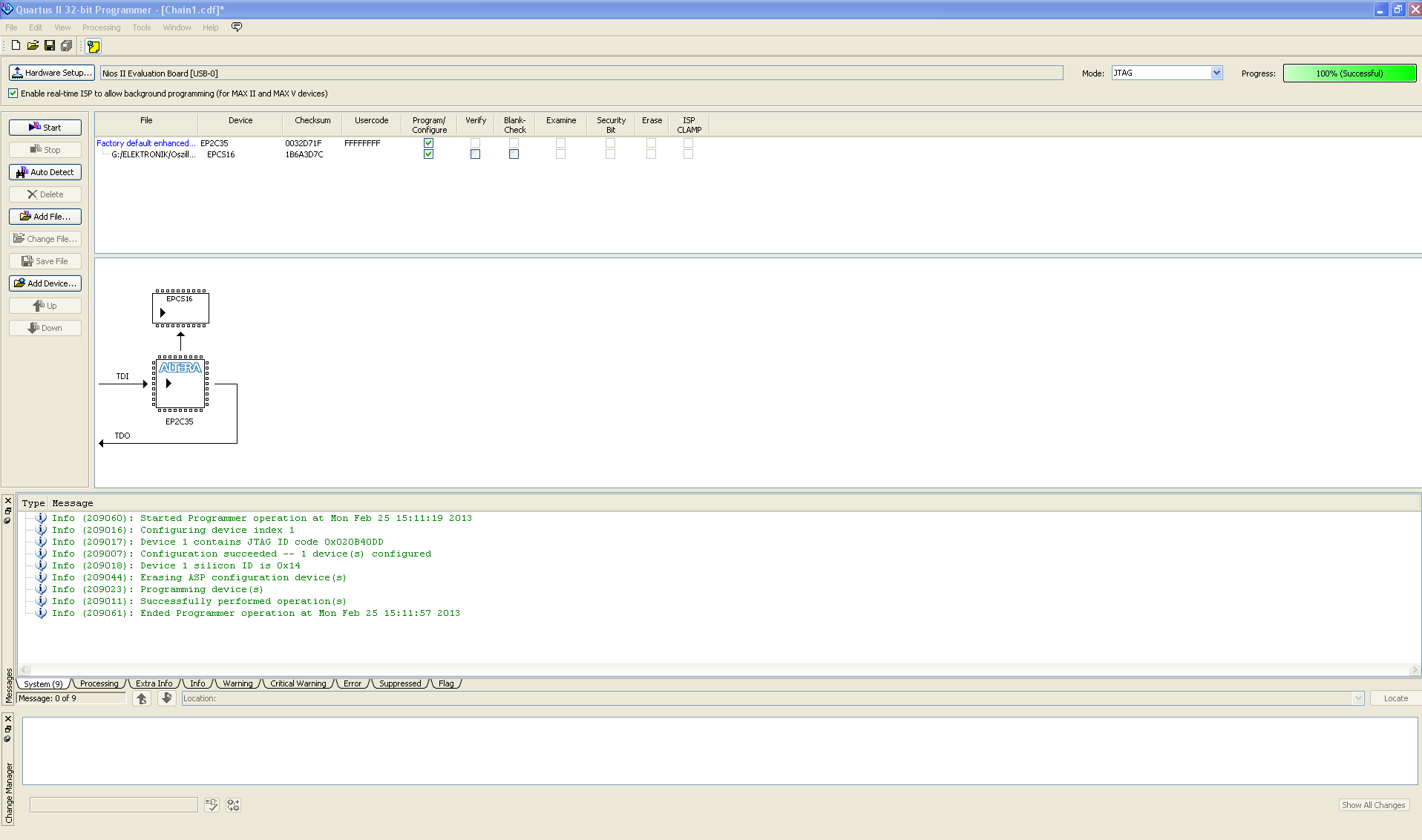Screen dimensions: 1422x840
Task: Click the info icon of message 209061
Action: click(42, 613)
